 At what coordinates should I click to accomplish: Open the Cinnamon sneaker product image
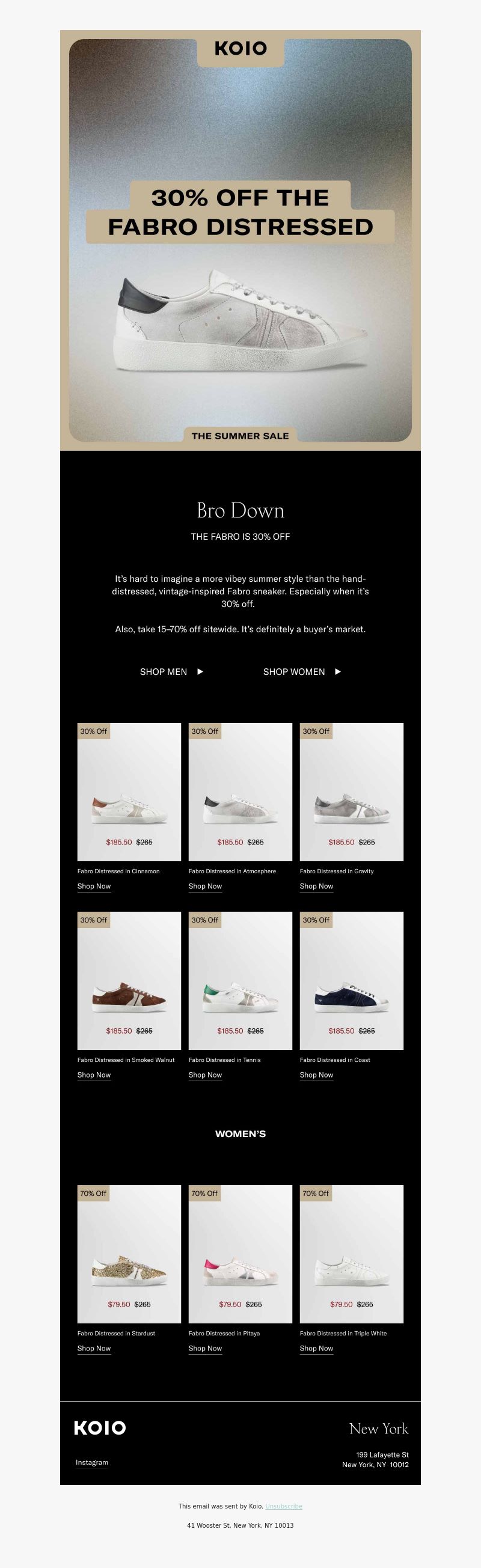pyautogui.click(x=129, y=792)
